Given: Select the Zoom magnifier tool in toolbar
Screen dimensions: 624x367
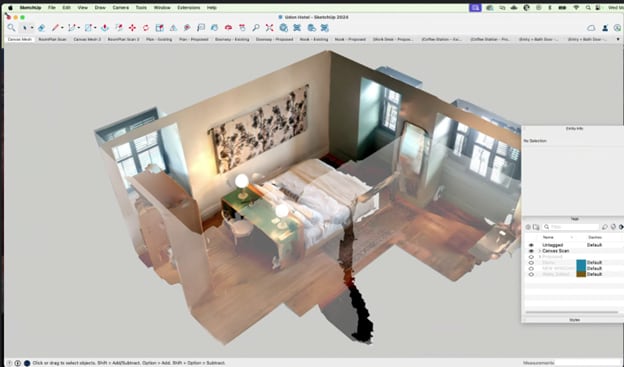Looking at the screenshot, I should coord(256,27).
